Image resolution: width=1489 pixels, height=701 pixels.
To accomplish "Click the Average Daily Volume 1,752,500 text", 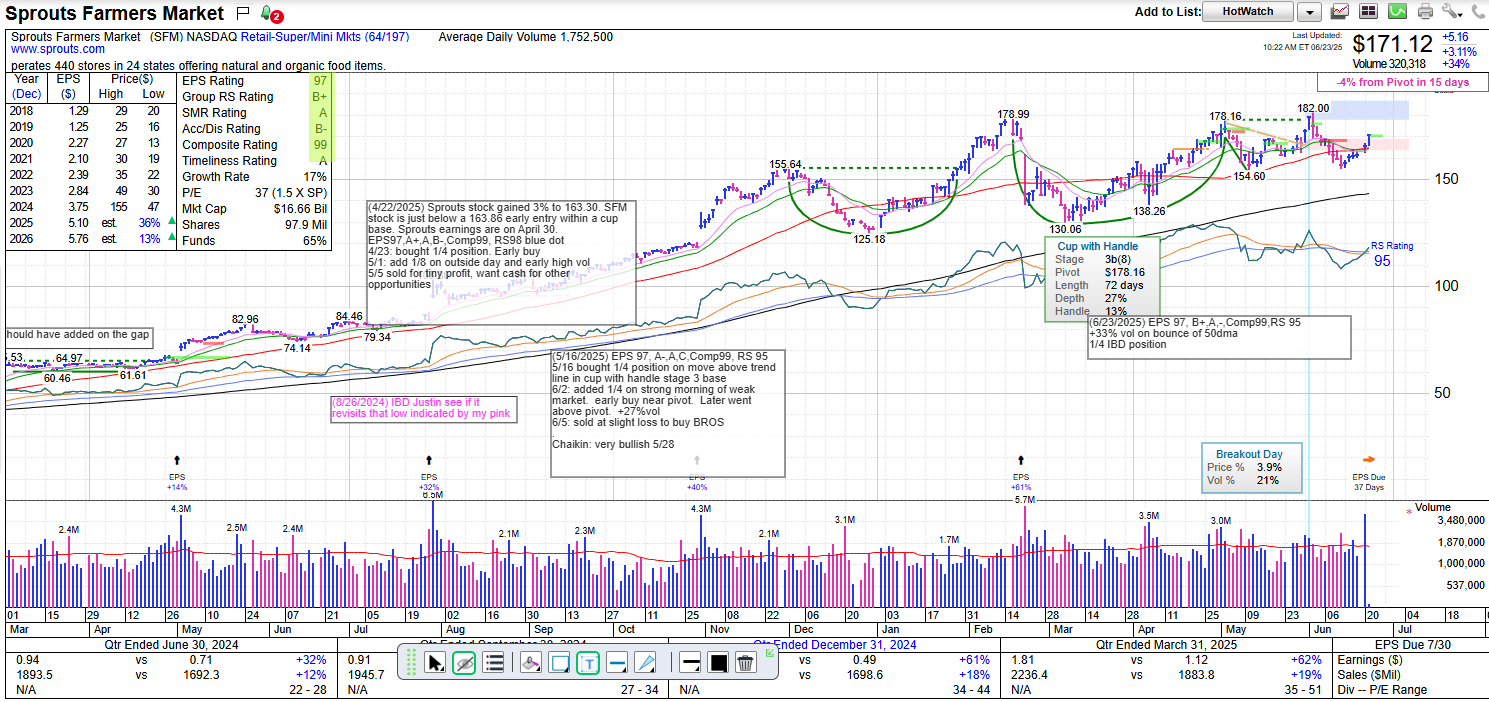I will point(526,37).
